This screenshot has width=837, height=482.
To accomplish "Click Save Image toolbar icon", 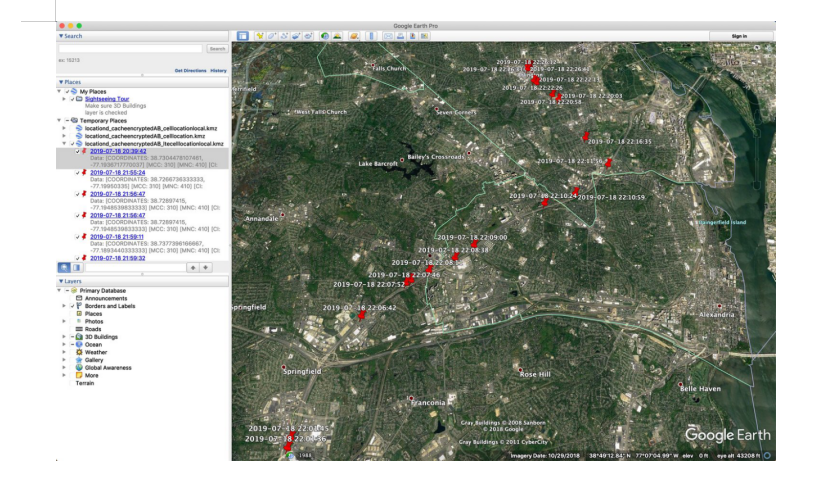I will pos(413,36).
